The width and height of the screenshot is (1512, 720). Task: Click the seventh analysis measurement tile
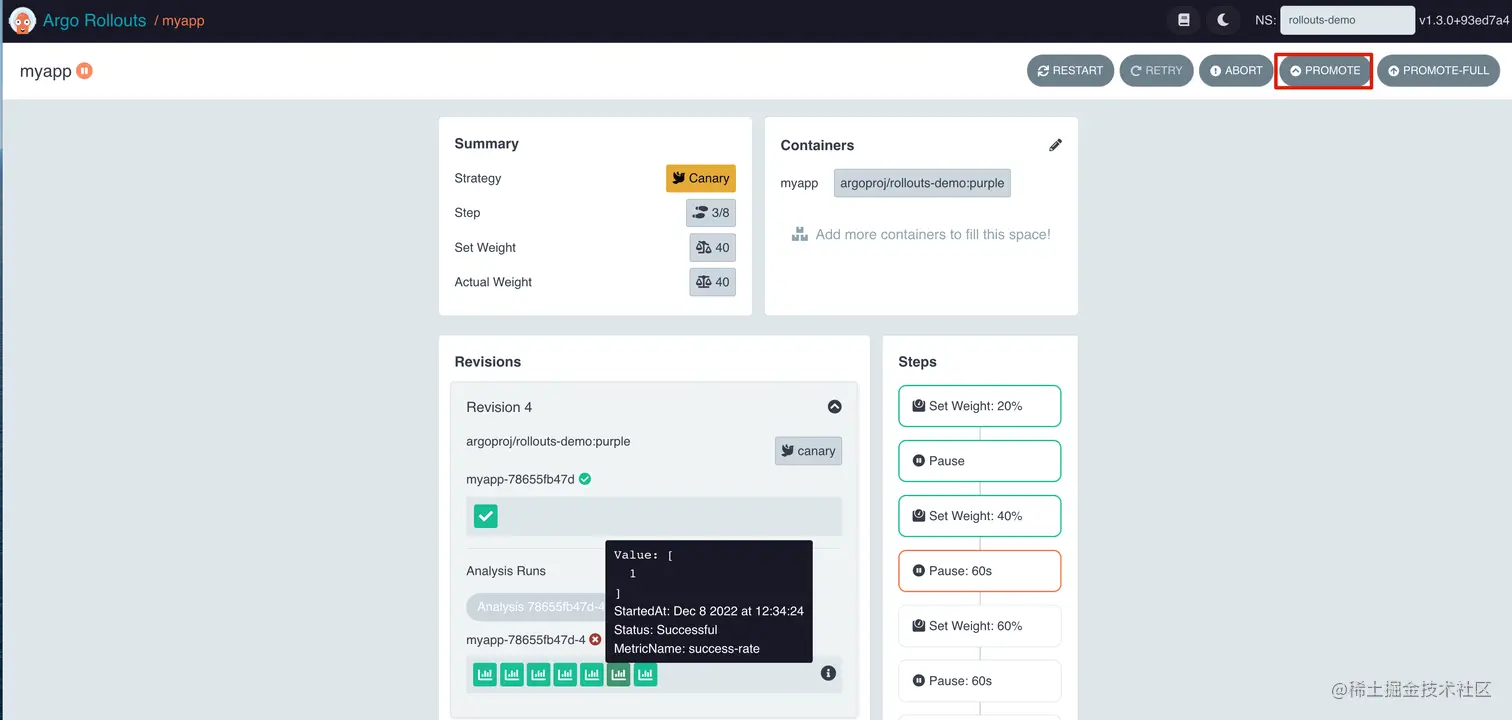(646, 675)
